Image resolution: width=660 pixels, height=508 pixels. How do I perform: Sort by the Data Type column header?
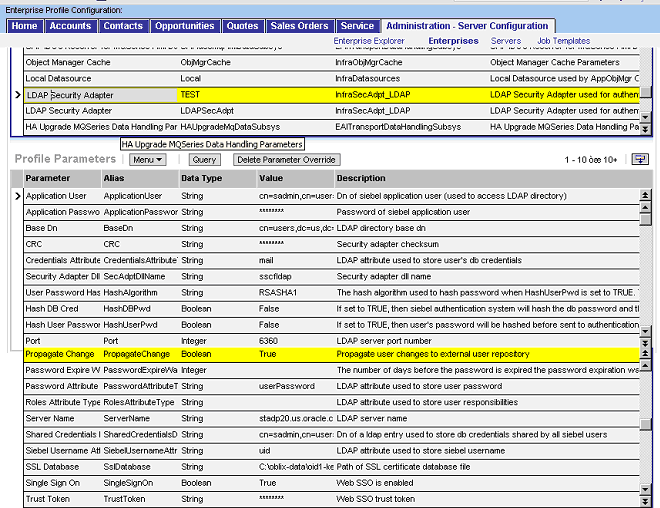(201, 178)
